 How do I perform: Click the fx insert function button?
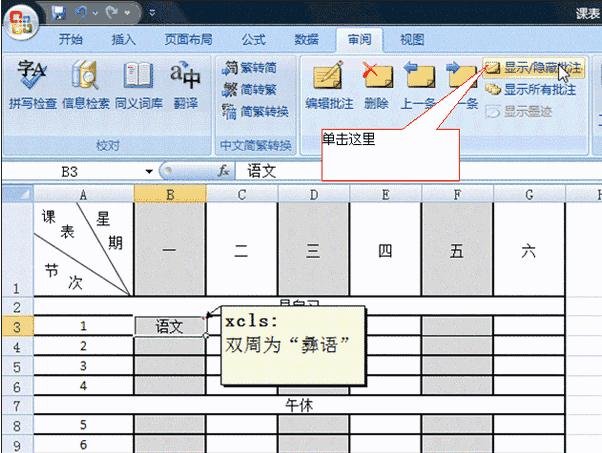224,170
